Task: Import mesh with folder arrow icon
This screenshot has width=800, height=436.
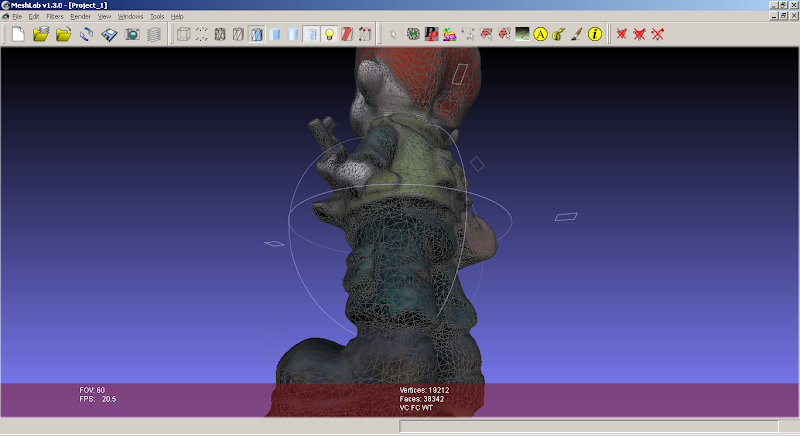Action: [64, 34]
